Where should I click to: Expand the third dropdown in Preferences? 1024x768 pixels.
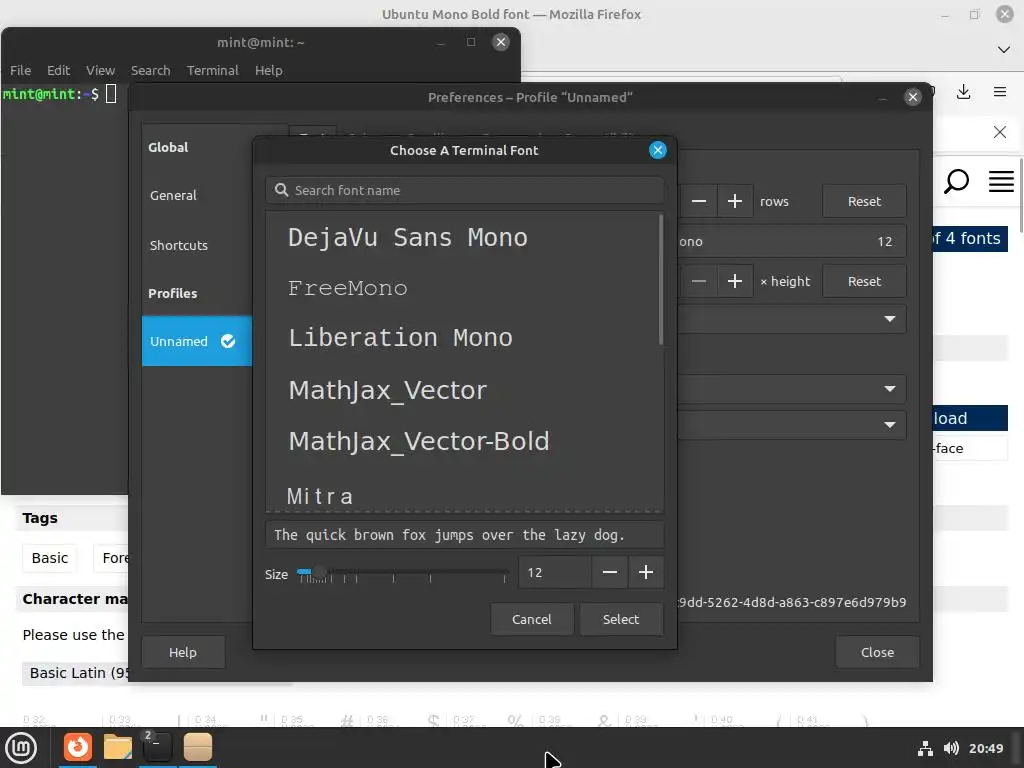792,425
